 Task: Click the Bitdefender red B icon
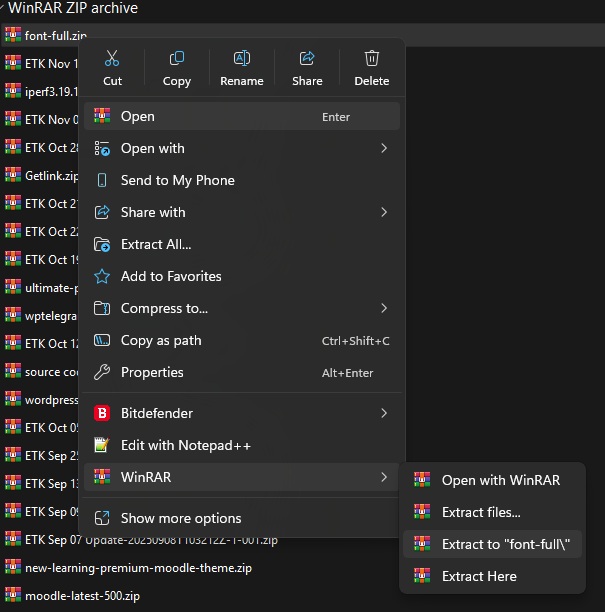click(101, 413)
